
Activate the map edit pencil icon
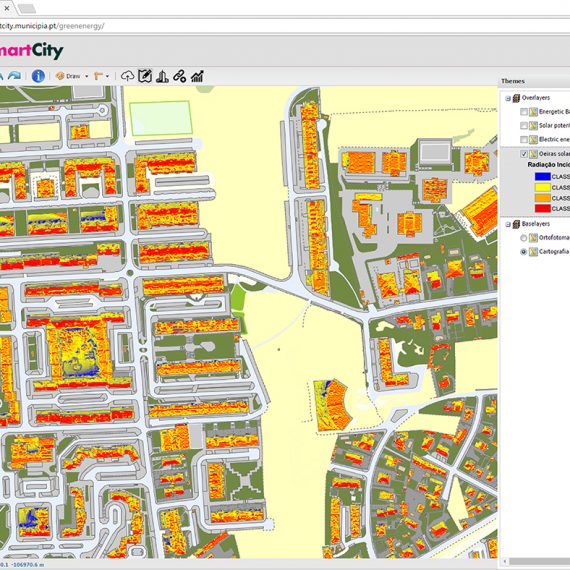(145, 76)
